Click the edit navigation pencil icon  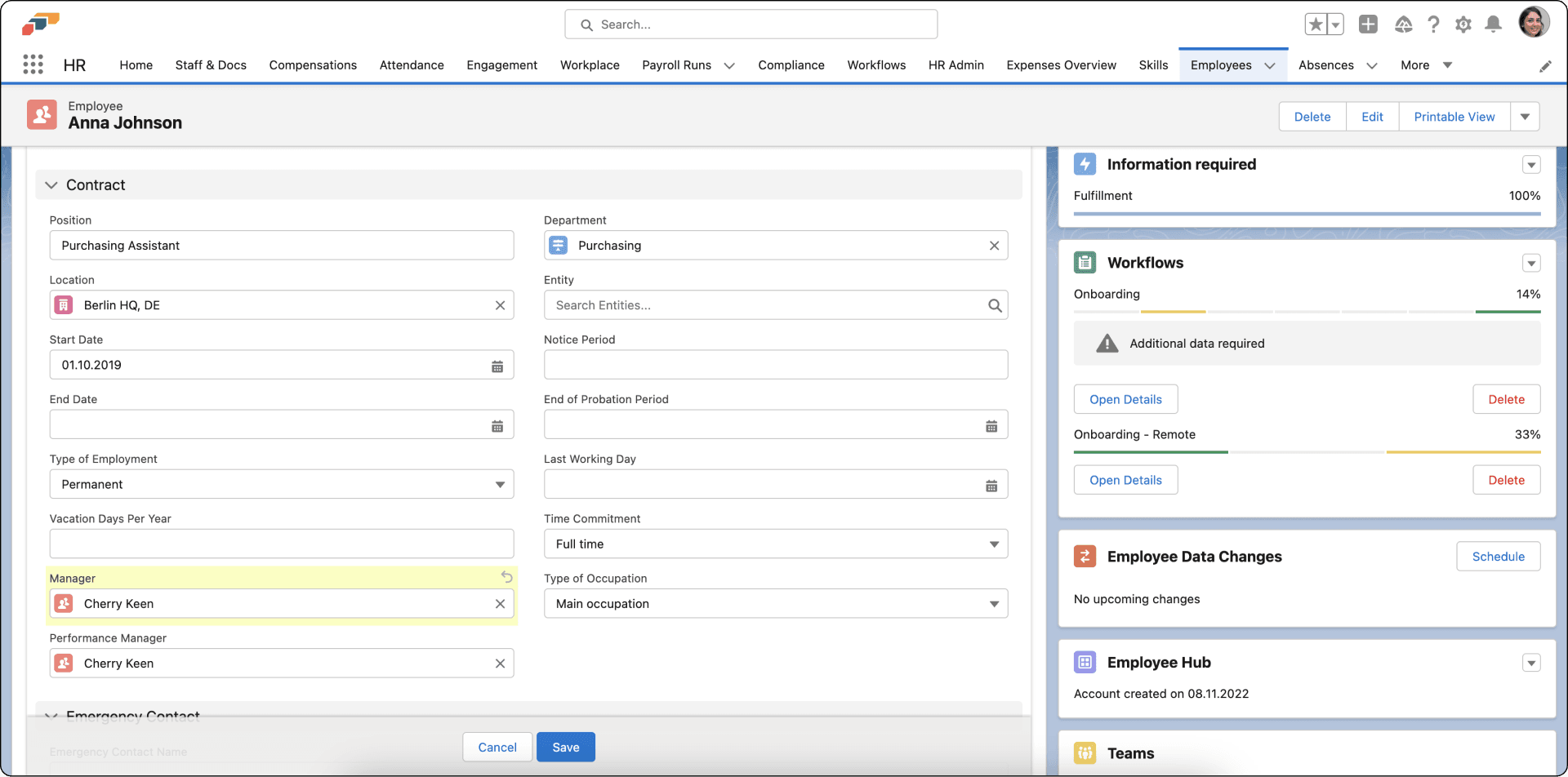pyautogui.click(x=1545, y=66)
